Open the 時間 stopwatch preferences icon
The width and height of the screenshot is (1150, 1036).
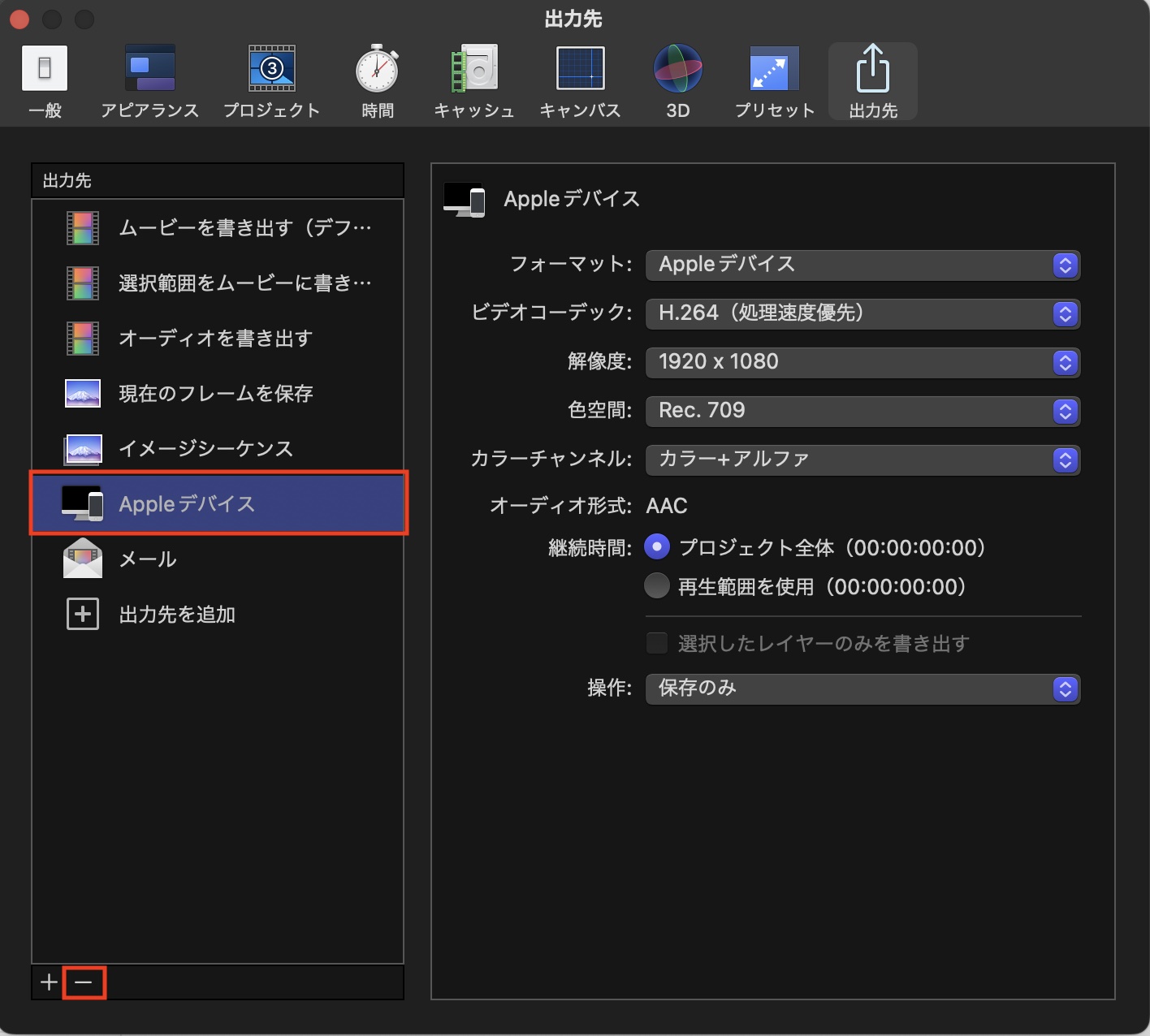pos(378,68)
